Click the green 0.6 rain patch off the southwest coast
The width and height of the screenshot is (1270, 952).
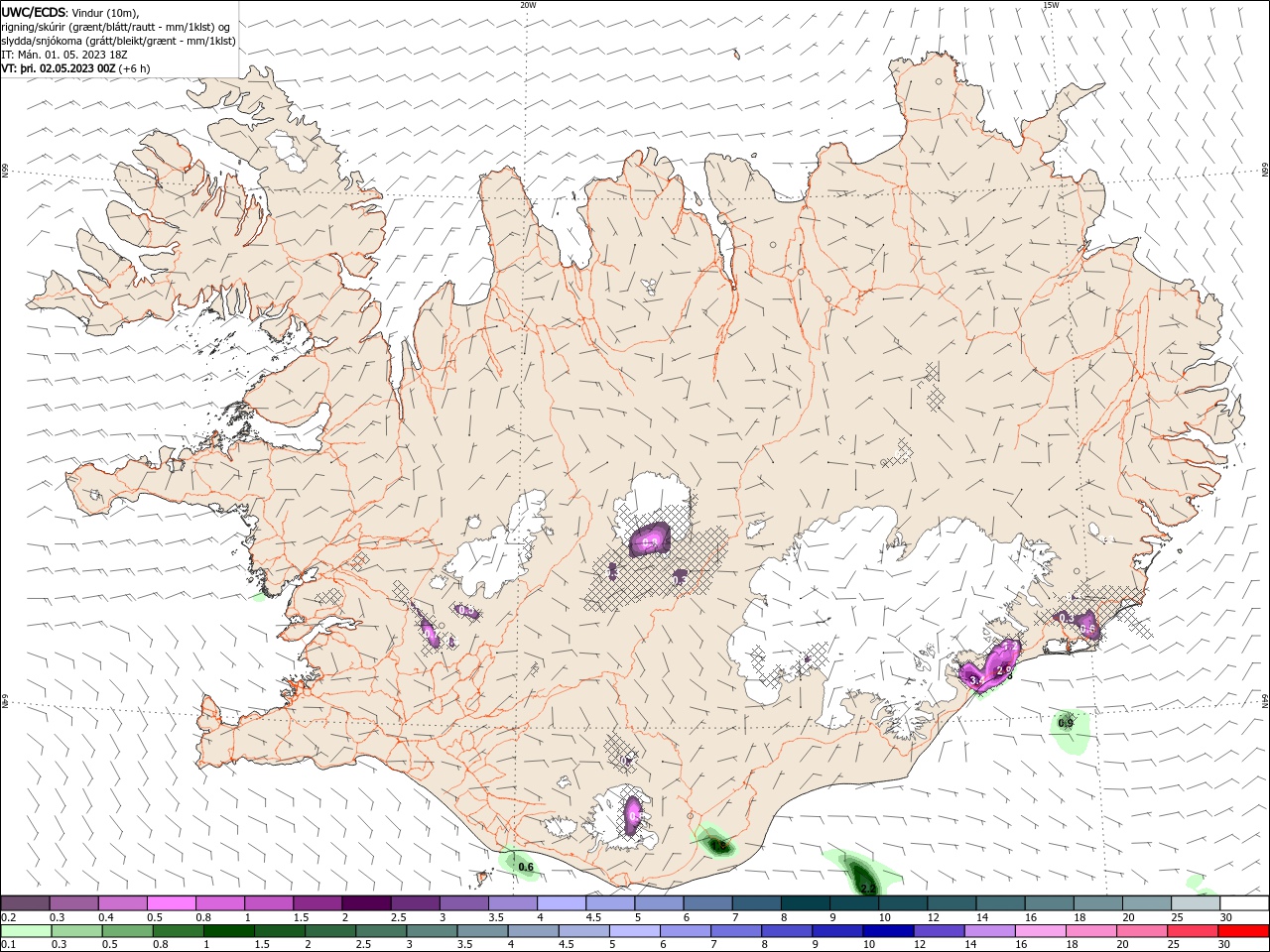tap(520, 863)
